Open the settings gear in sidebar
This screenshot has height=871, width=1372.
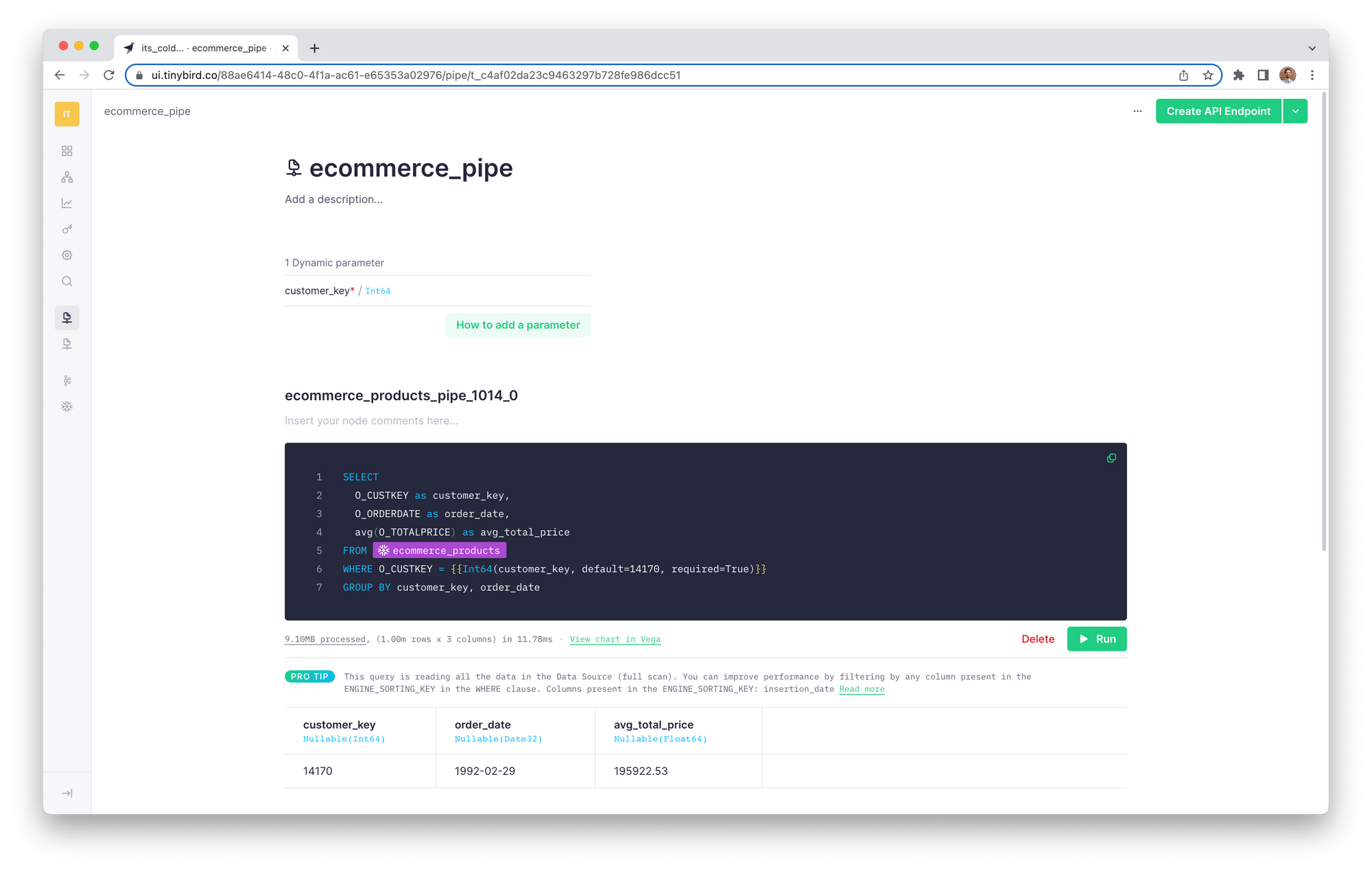pos(67,255)
